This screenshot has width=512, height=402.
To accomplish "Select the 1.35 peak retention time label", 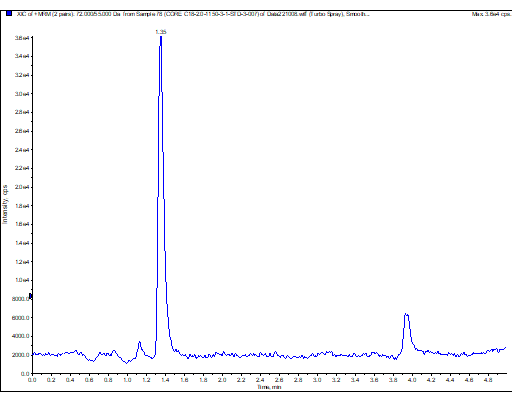I will 161,32.
